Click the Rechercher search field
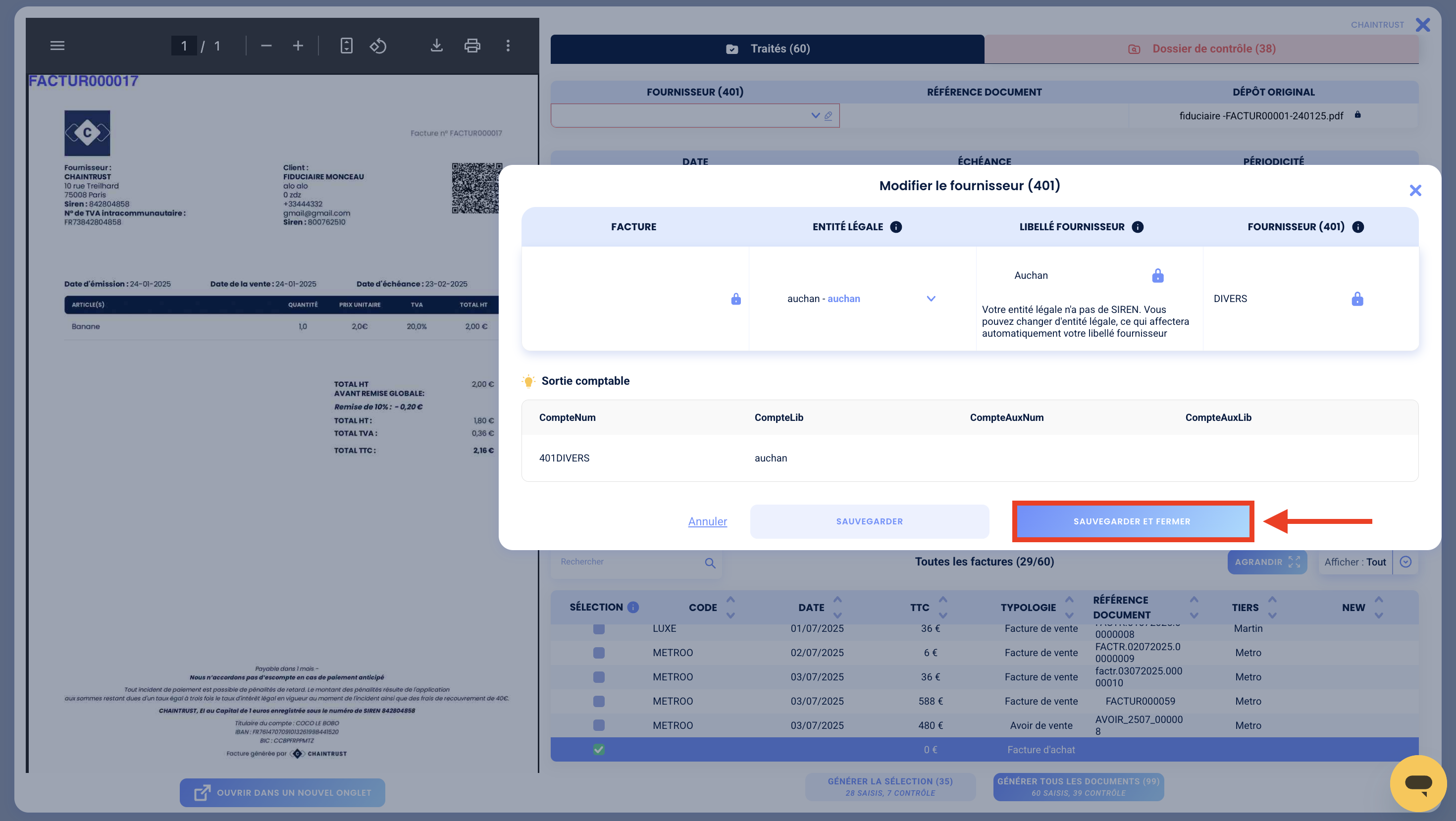The width and height of the screenshot is (1456, 821). point(627,562)
